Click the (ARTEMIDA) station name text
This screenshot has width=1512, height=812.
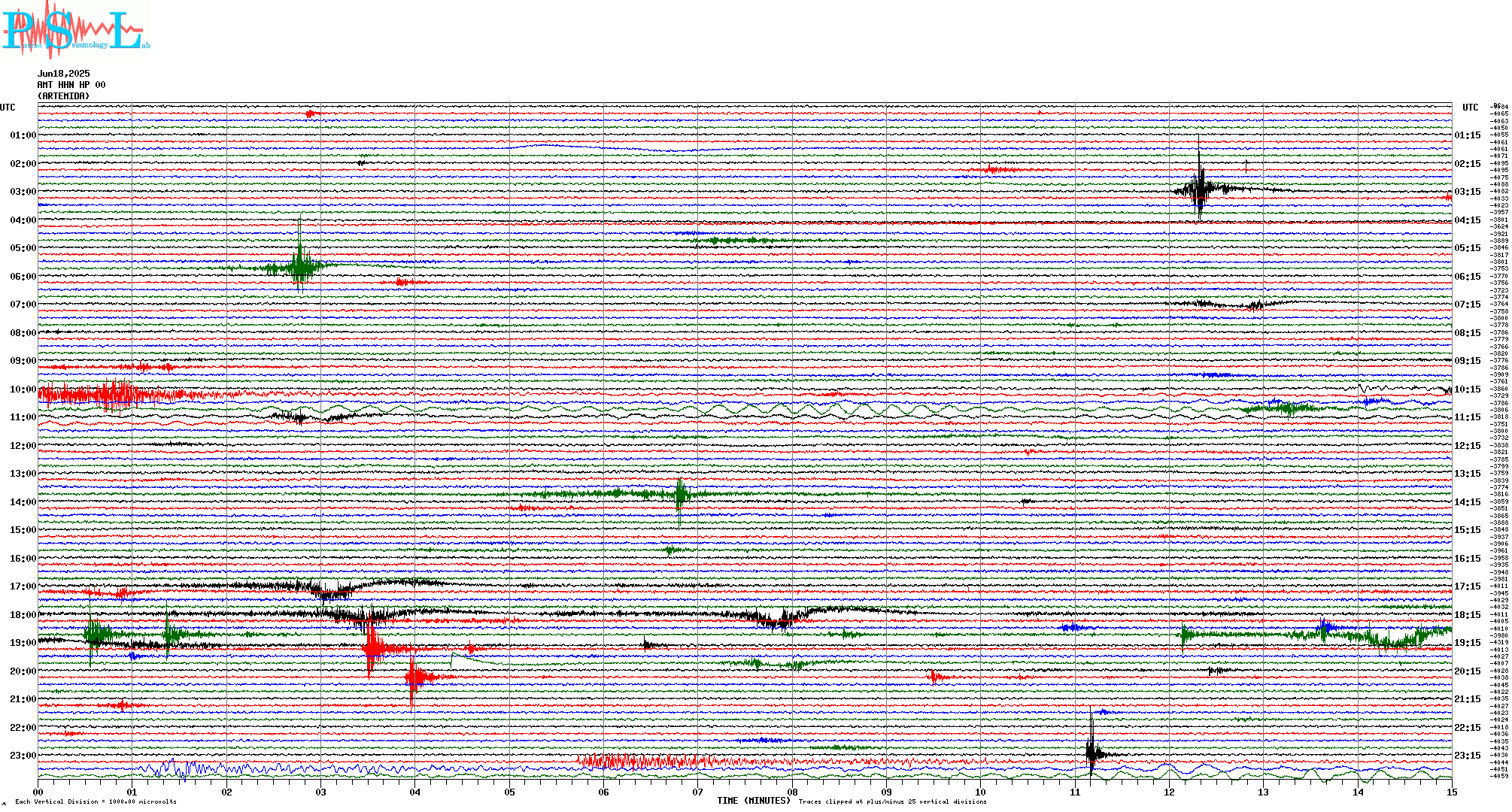[x=64, y=96]
